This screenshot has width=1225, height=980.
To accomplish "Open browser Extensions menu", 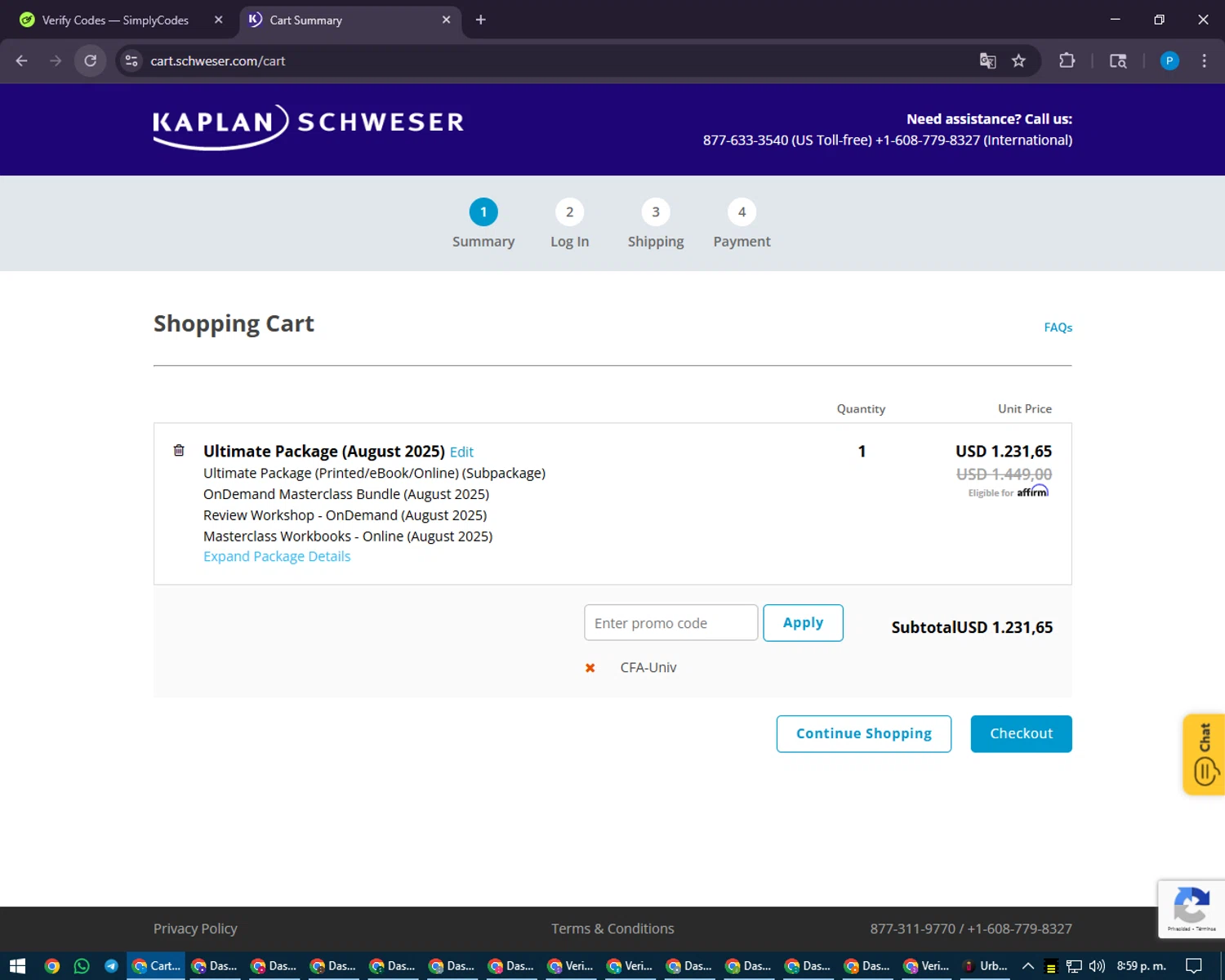I will (1067, 60).
